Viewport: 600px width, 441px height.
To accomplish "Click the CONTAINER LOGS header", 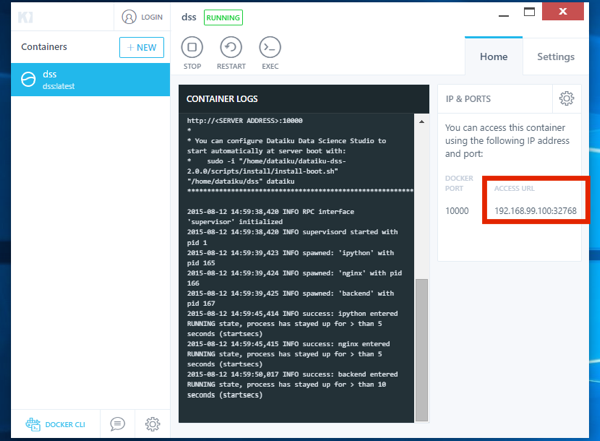I will pos(222,99).
